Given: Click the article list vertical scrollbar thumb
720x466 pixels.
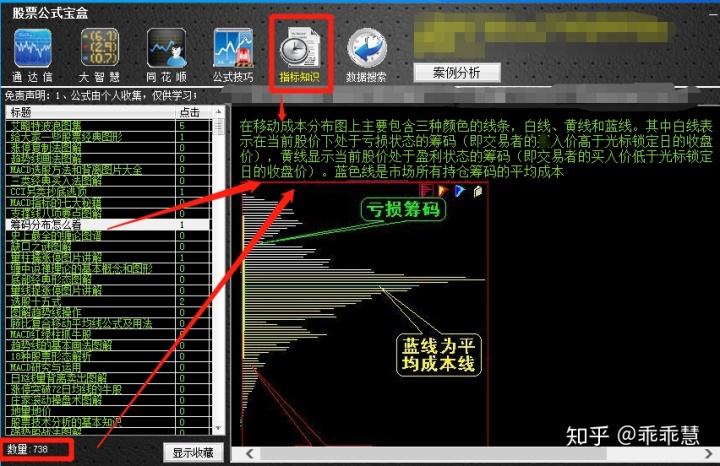Looking at the screenshot, I should (219, 126).
